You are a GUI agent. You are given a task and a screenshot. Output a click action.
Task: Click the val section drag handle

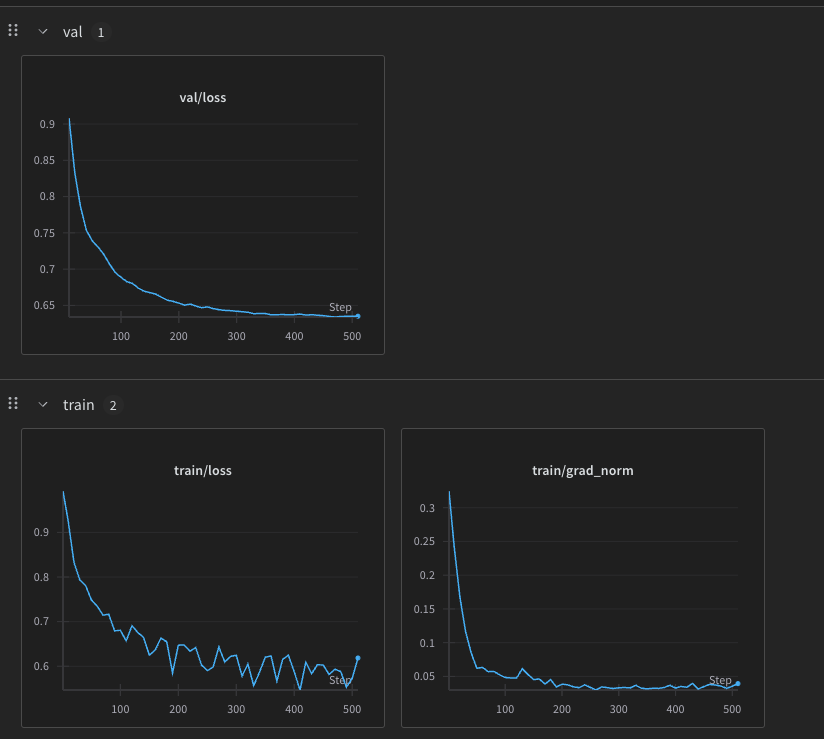click(x=13, y=31)
